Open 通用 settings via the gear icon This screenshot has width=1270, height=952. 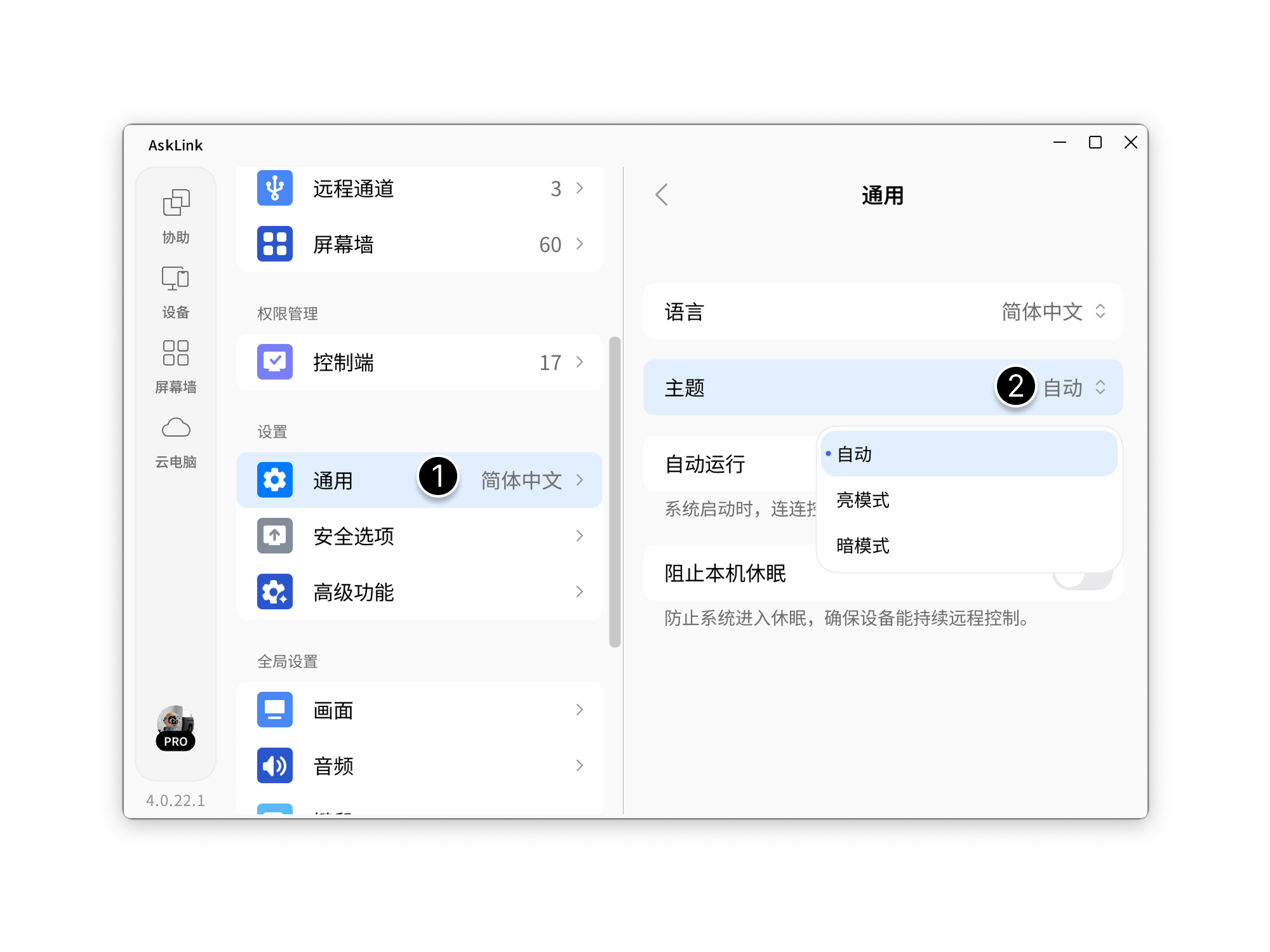pyautogui.click(x=274, y=480)
